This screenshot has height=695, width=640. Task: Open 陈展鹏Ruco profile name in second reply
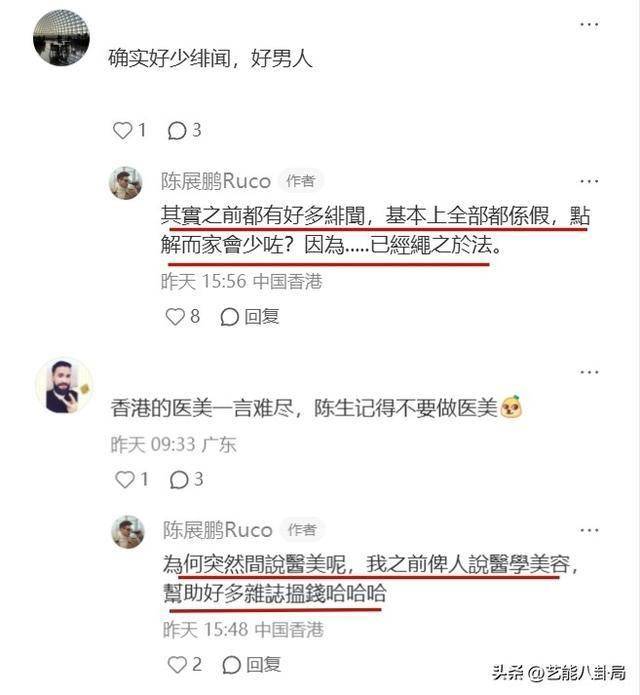(217, 530)
